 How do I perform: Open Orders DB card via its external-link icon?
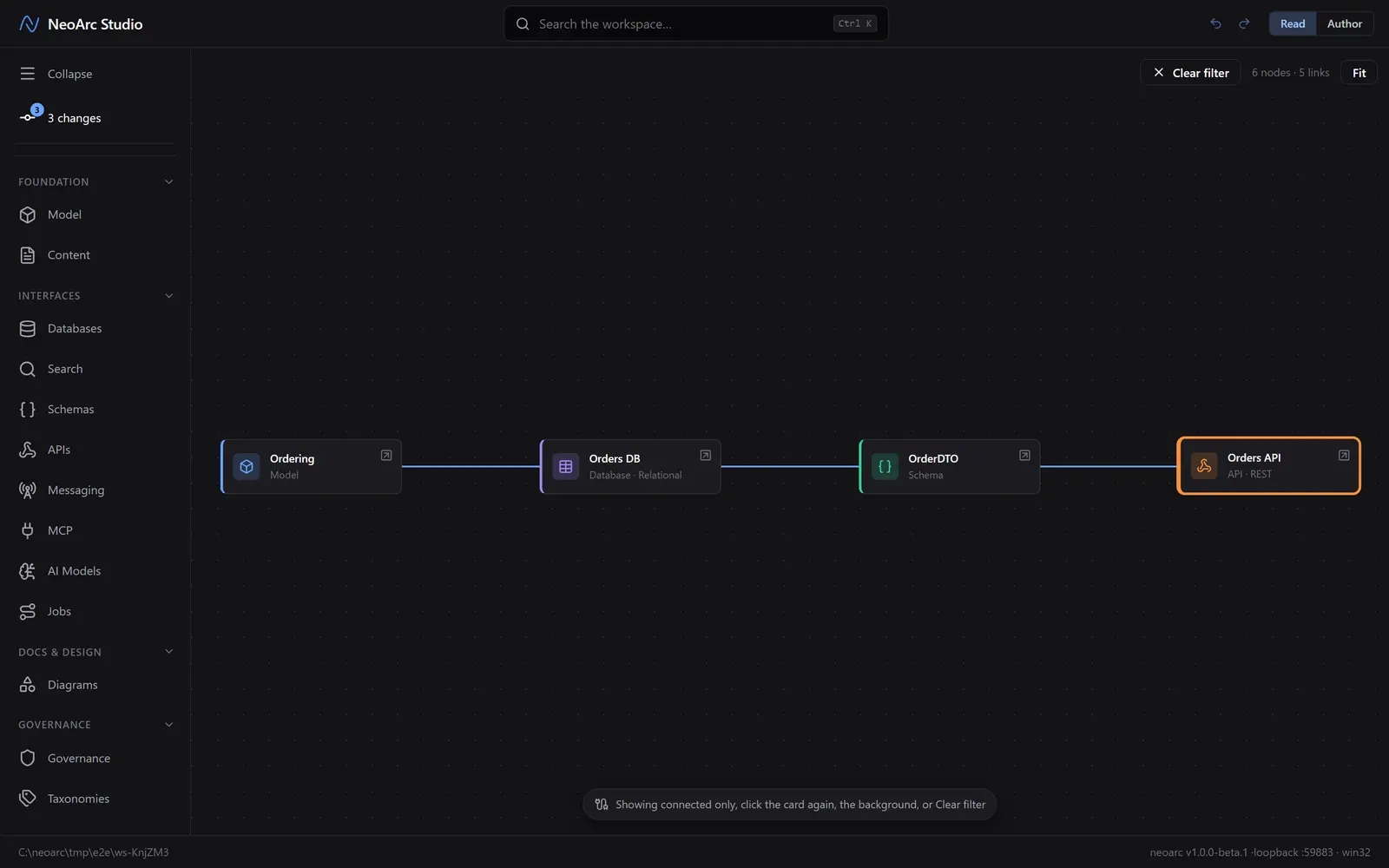tap(706, 456)
